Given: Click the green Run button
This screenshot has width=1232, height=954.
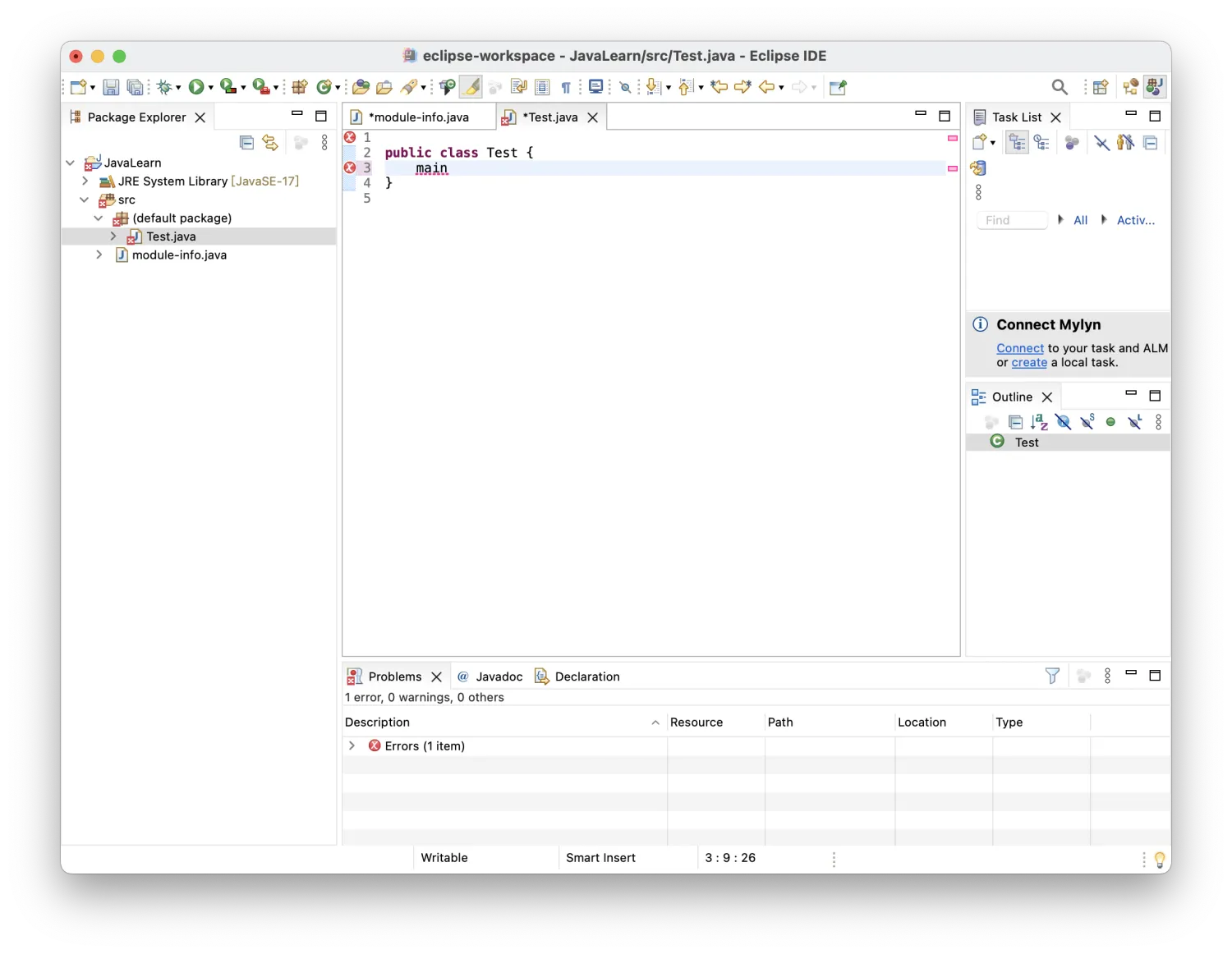Looking at the screenshot, I should (x=196, y=87).
